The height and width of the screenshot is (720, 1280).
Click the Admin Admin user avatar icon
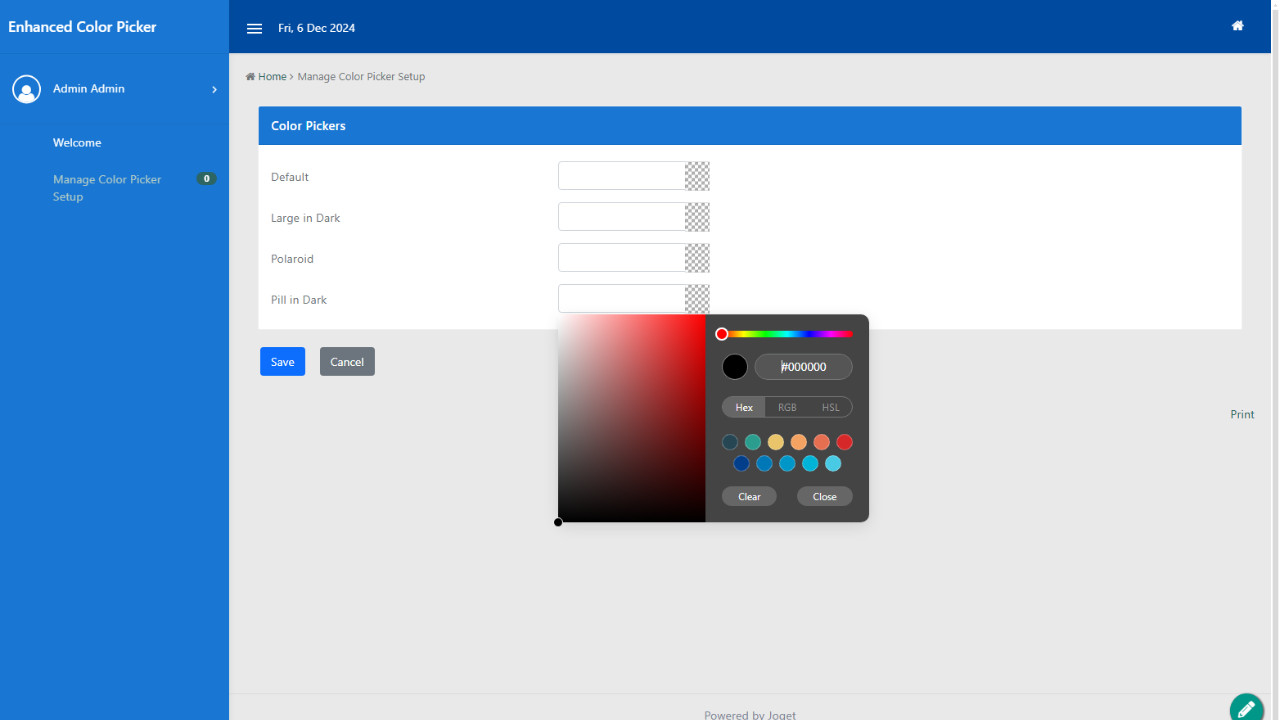[26, 89]
